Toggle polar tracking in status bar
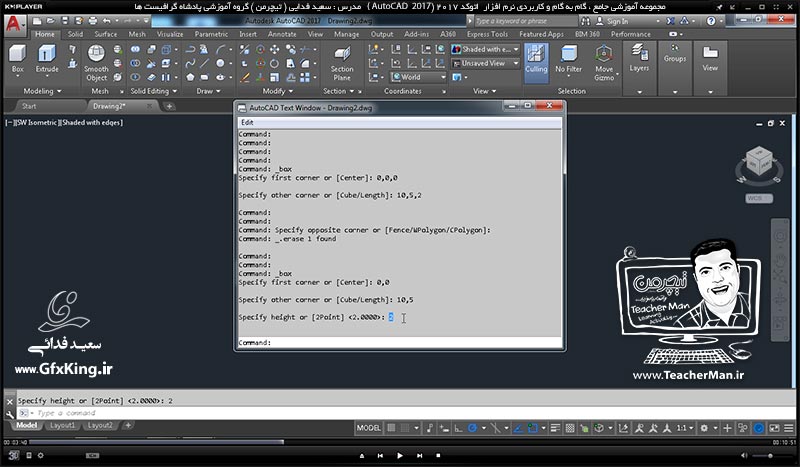 472,428
